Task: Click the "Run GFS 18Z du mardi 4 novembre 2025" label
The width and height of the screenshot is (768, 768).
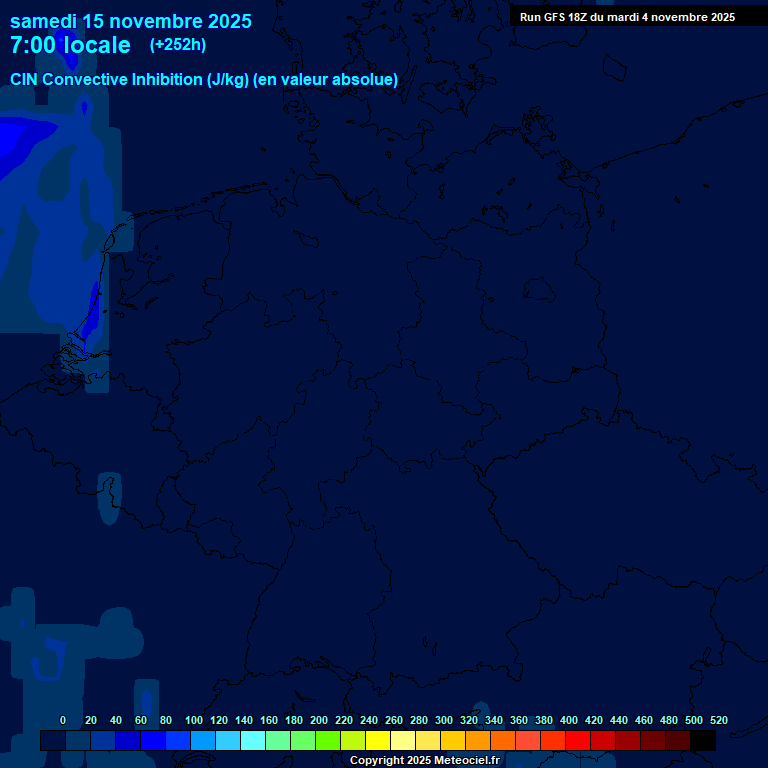Action: pyautogui.click(x=627, y=17)
